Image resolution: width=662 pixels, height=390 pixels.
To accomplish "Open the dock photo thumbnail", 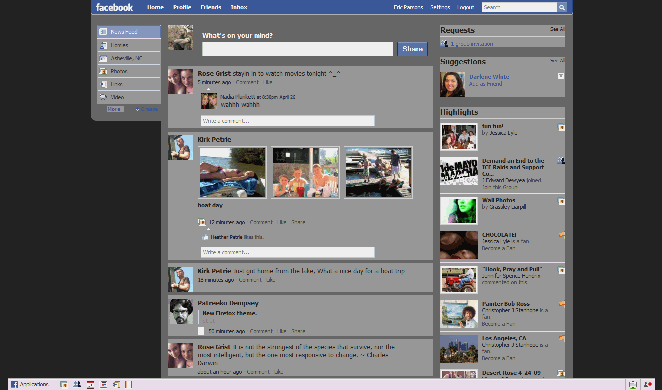I will (378, 172).
